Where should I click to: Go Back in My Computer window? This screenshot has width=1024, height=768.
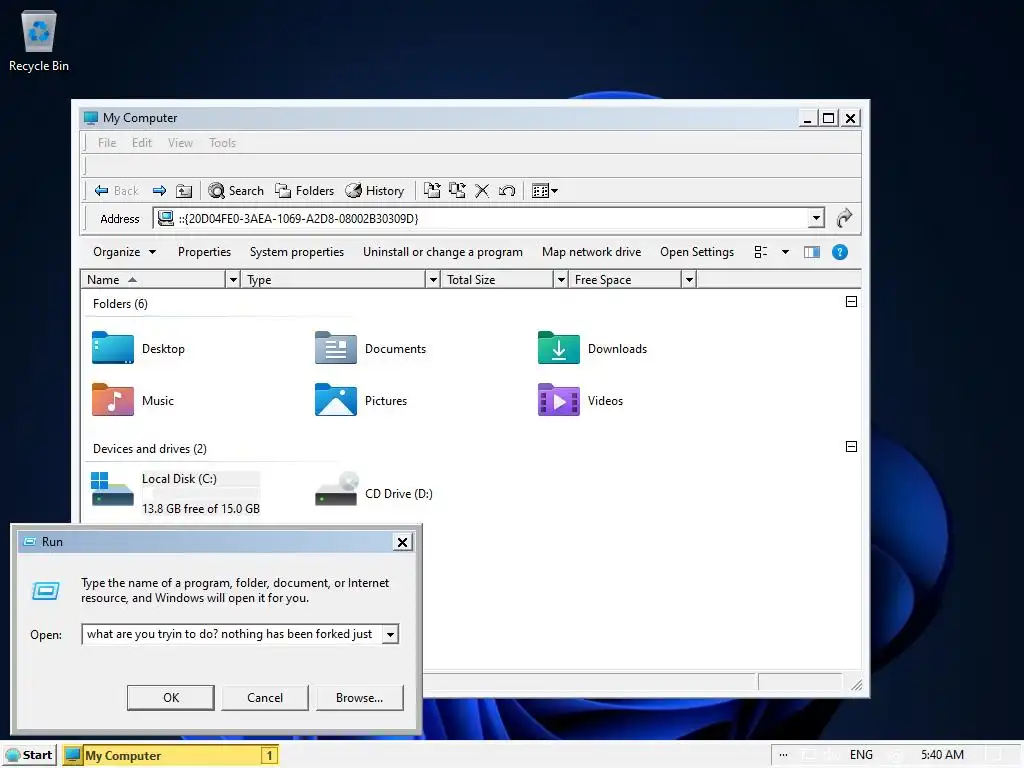[x=116, y=191]
